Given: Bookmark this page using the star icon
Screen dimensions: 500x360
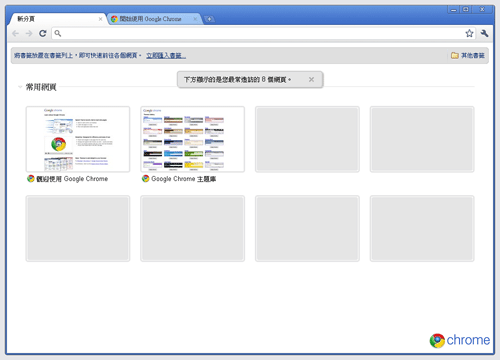Looking at the screenshot, I should click(469, 33).
